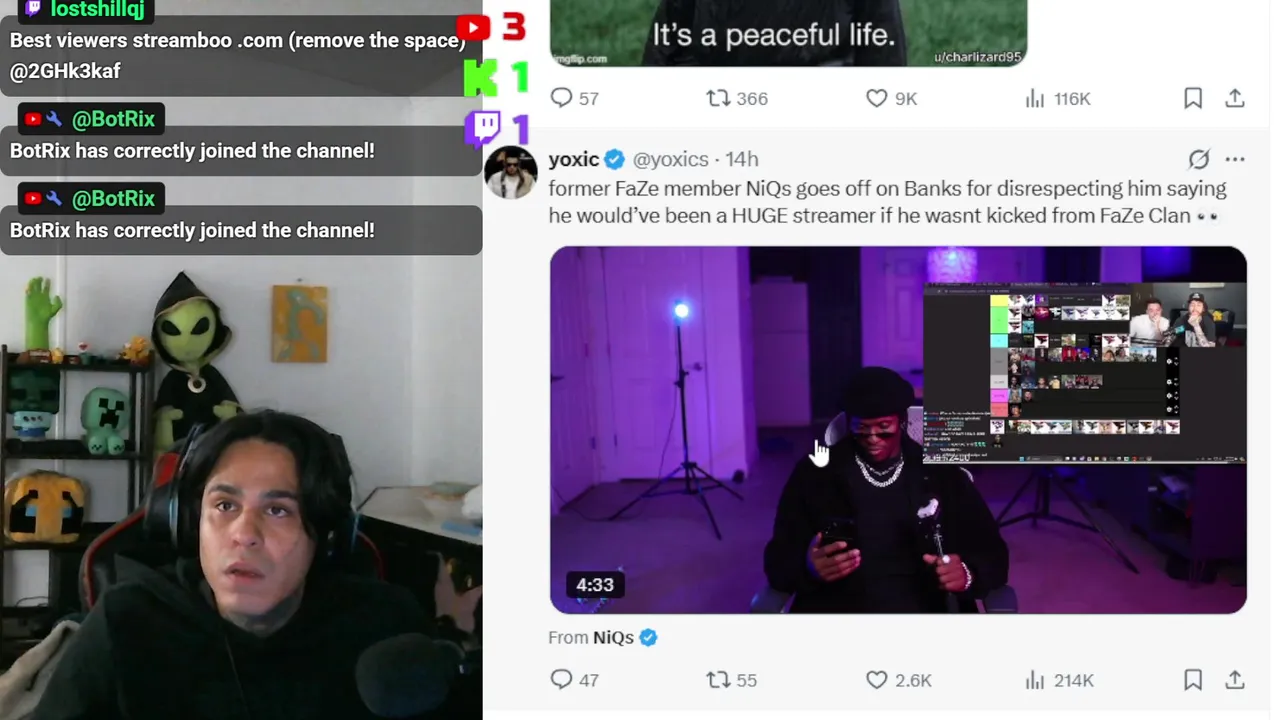View analytics showing 214K views
Image resolution: width=1280 pixels, height=720 pixels.
tap(1059, 680)
